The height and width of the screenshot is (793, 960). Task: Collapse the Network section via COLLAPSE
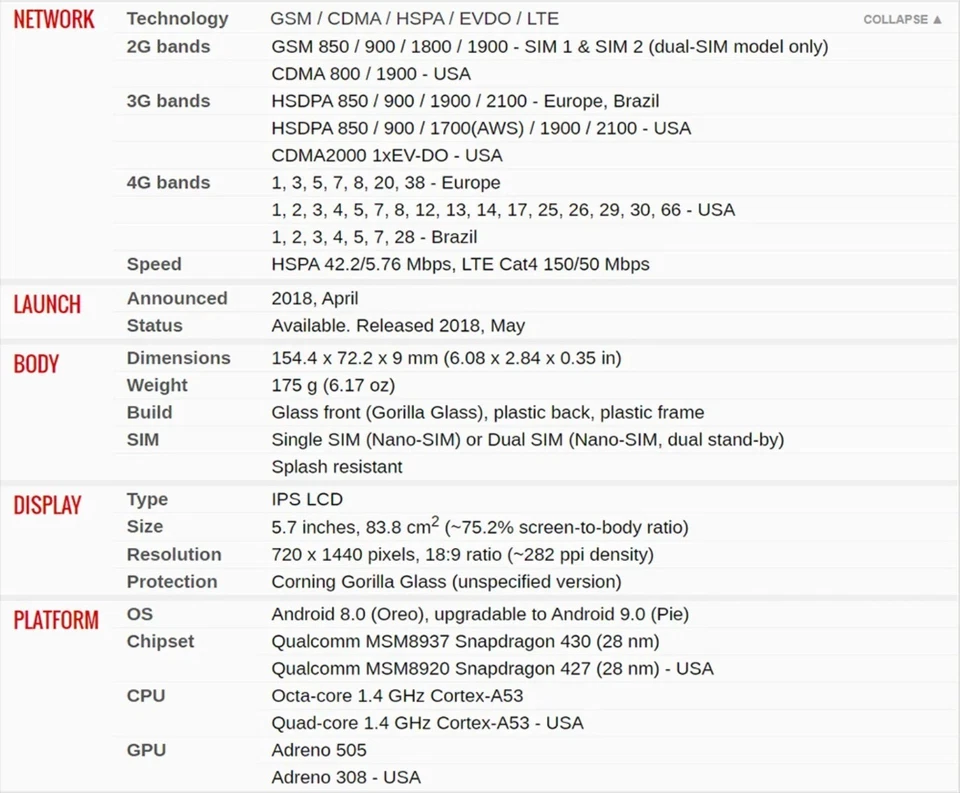pyautogui.click(x=902, y=19)
